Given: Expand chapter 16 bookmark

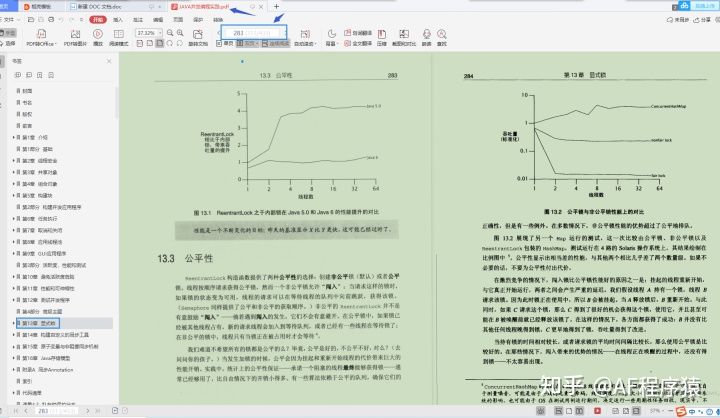Looking at the screenshot, I should point(13,358).
